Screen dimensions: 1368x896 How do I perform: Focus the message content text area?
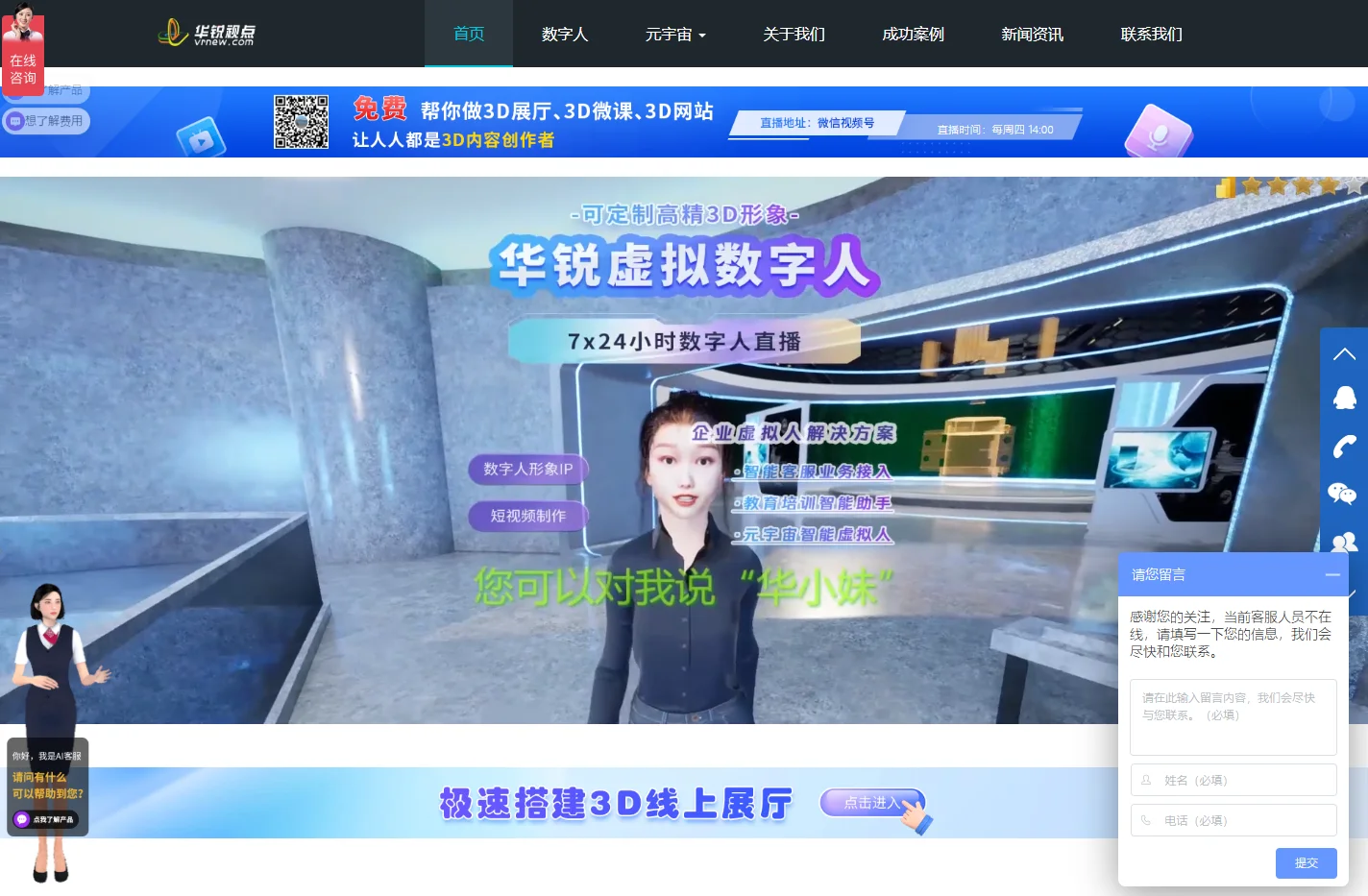click(1234, 717)
